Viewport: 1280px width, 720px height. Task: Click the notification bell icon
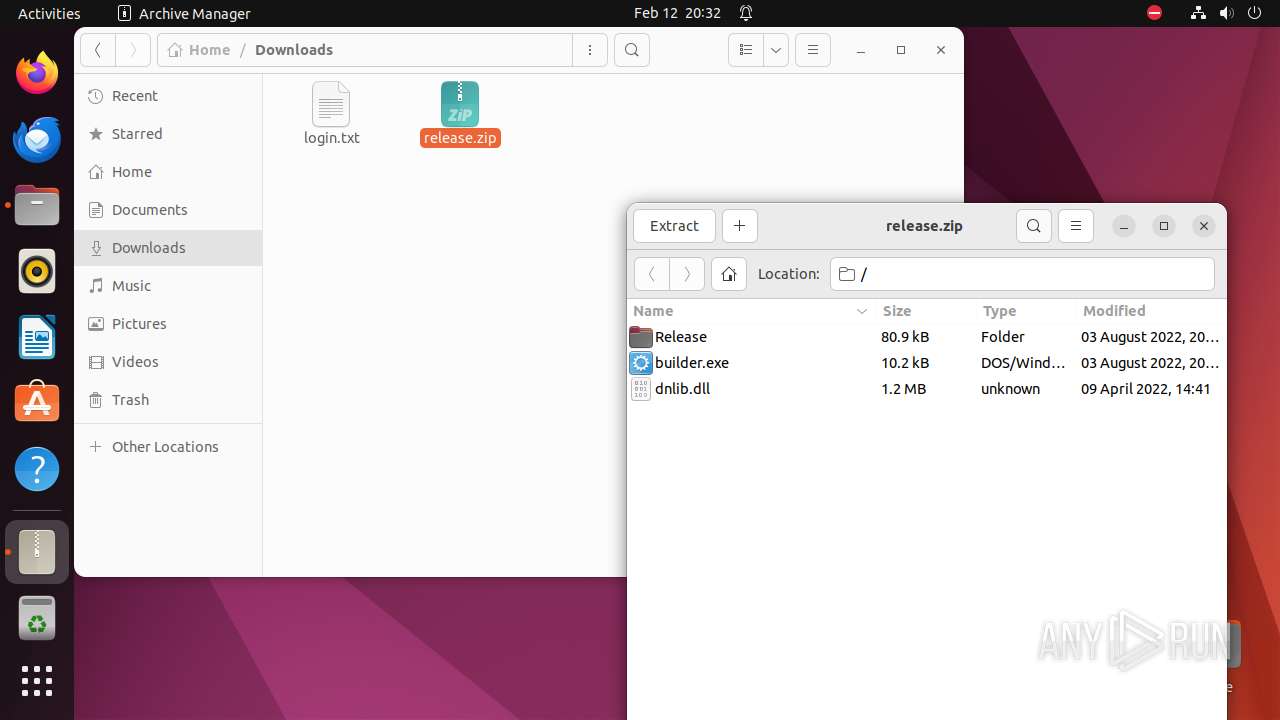746,13
